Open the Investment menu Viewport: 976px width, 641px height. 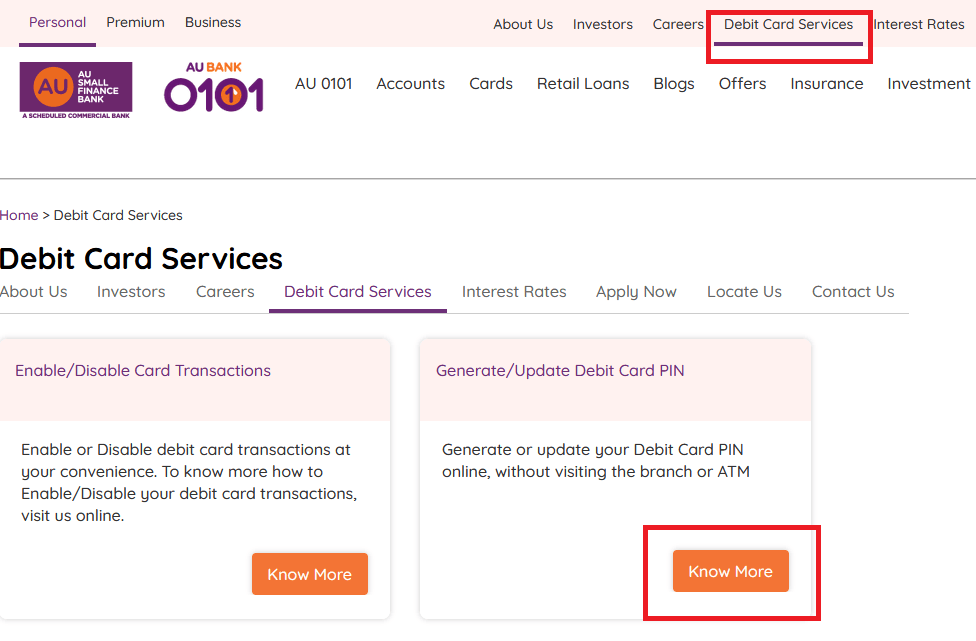928,84
